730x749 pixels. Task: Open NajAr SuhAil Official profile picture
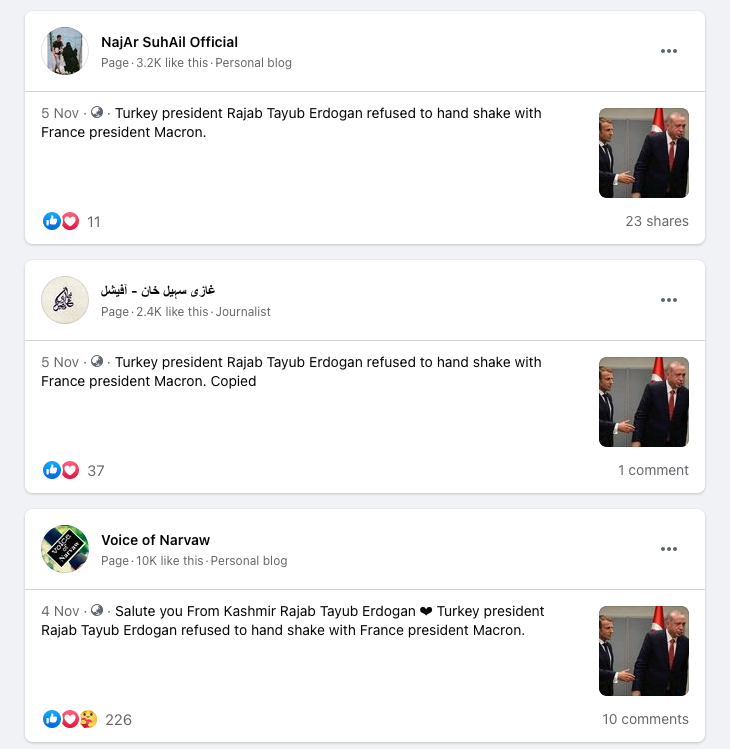click(65, 51)
